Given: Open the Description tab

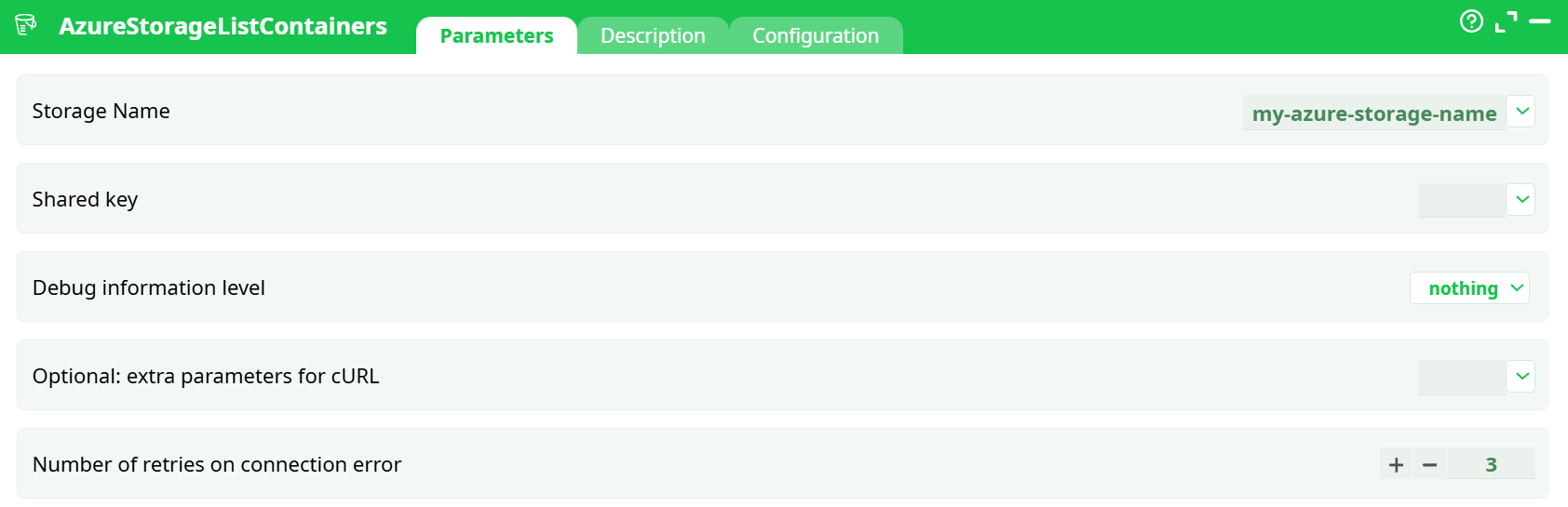Looking at the screenshot, I should click(x=653, y=35).
